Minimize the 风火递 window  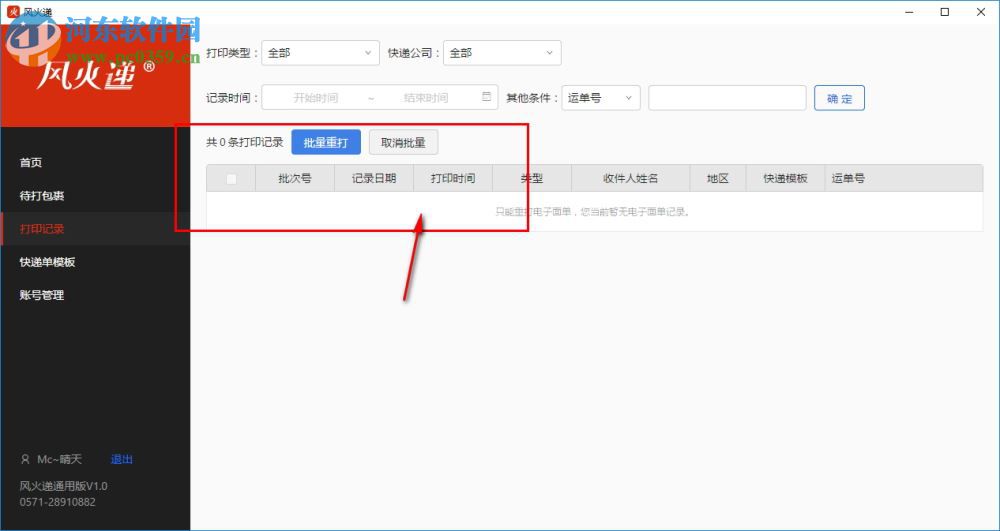(910, 11)
